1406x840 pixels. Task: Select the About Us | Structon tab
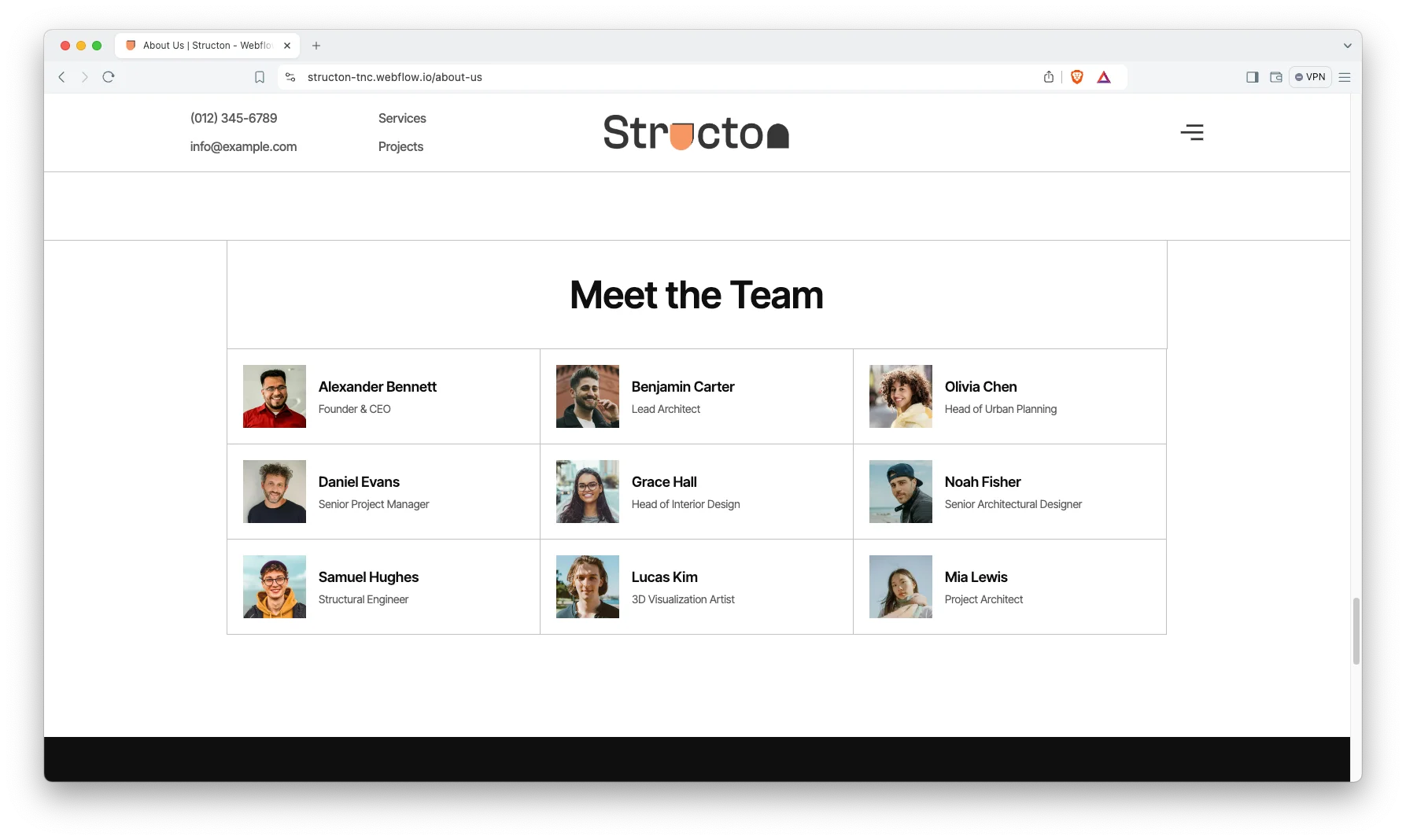[206, 46]
